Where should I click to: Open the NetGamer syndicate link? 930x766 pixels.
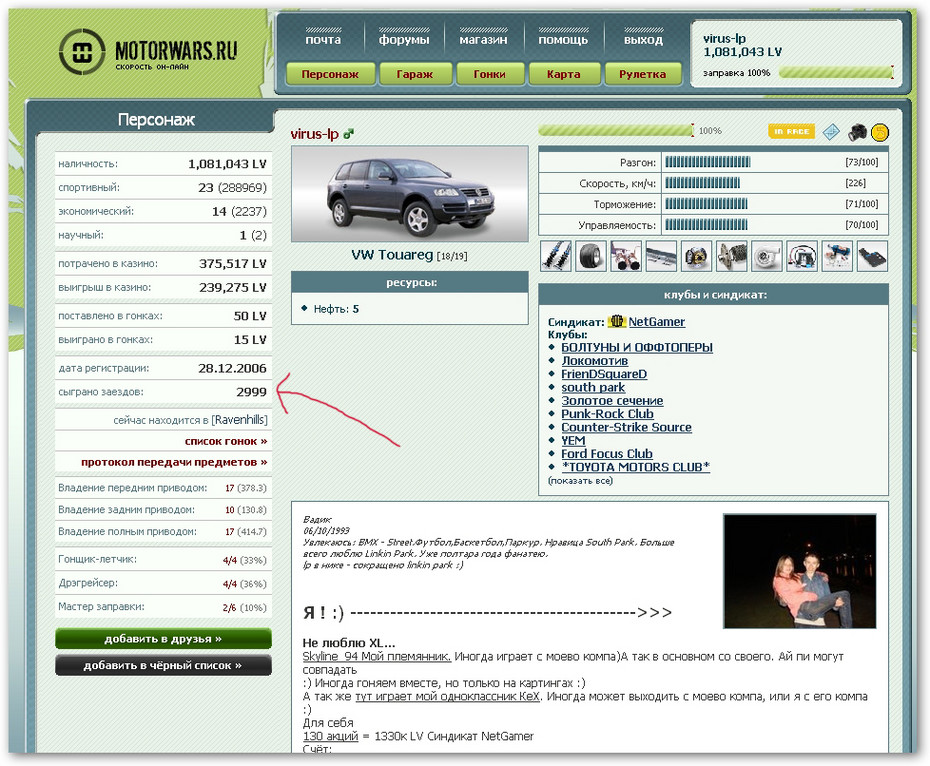tap(657, 322)
